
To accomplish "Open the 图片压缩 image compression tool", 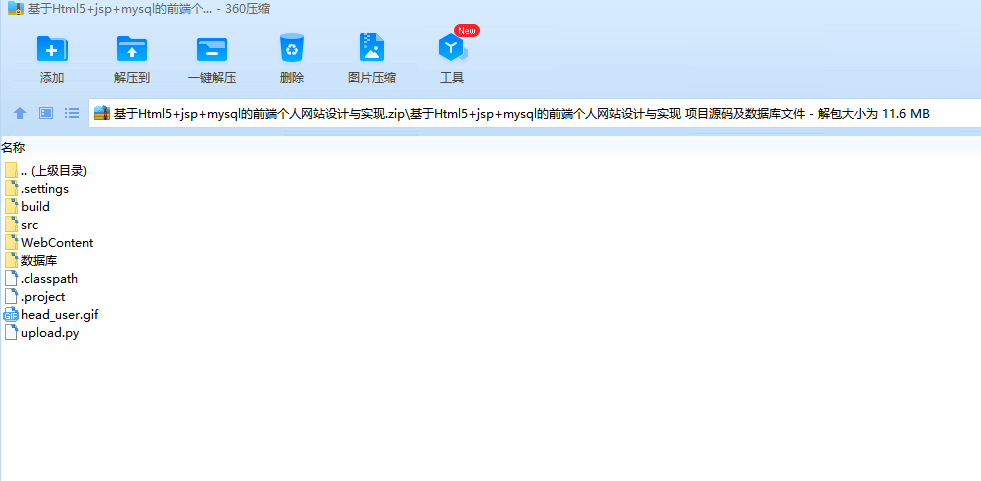I will [372, 48].
